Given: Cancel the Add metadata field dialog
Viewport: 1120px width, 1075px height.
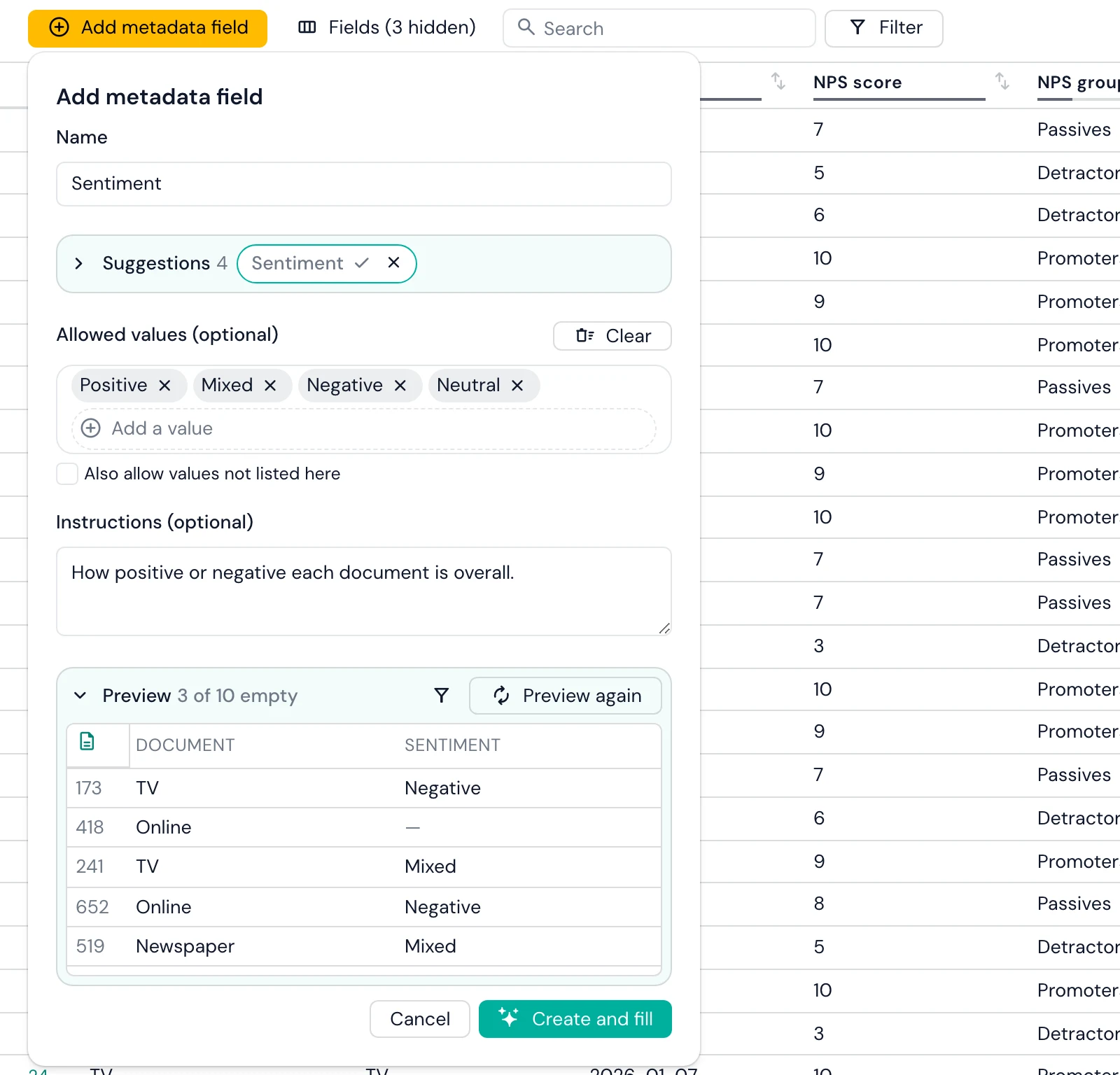Looking at the screenshot, I should [x=420, y=1019].
